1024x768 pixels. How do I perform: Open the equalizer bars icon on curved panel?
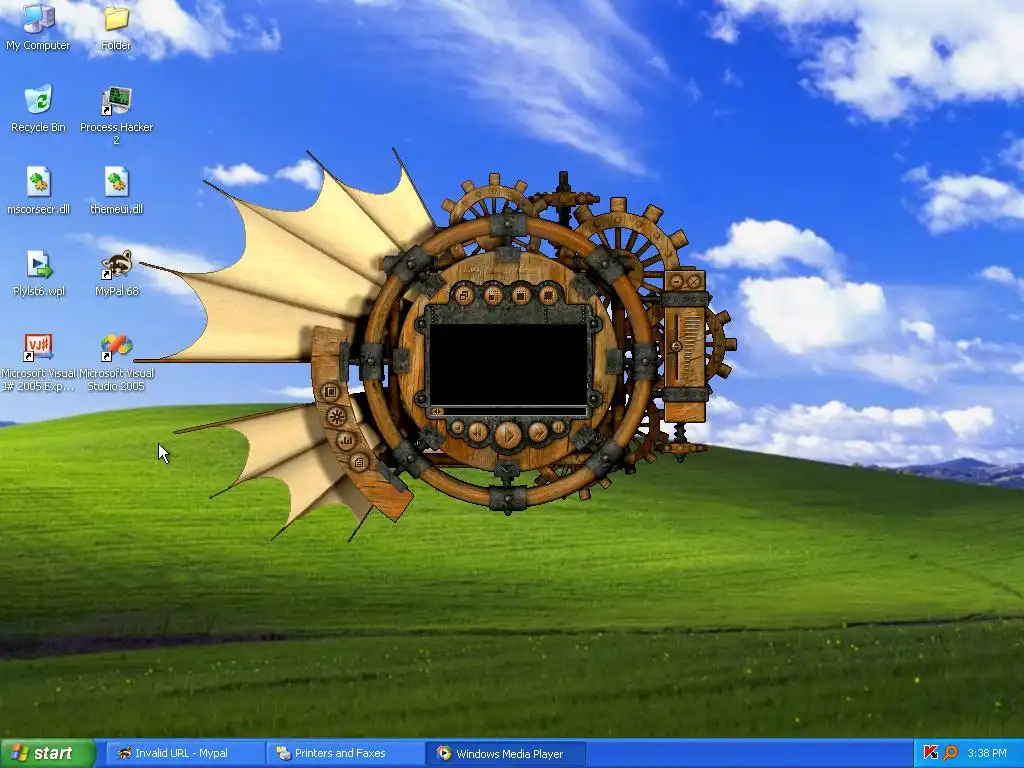pyautogui.click(x=346, y=441)
